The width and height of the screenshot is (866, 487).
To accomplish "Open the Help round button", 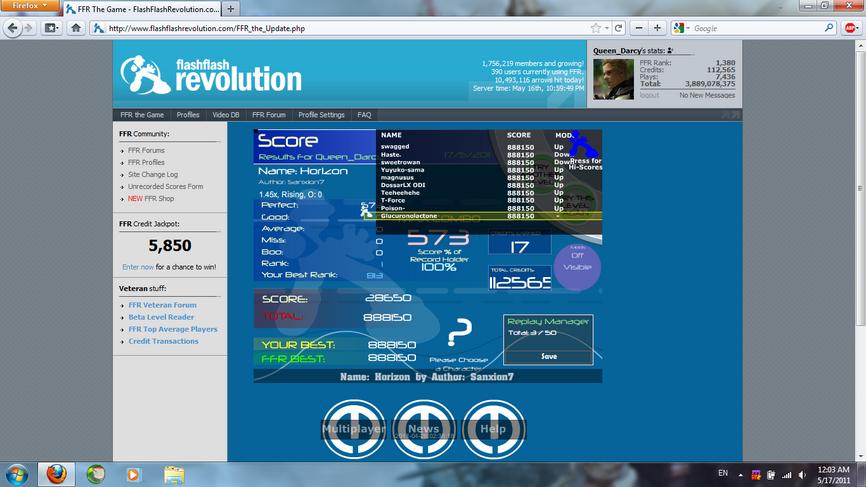I will (x=493, y=429).
